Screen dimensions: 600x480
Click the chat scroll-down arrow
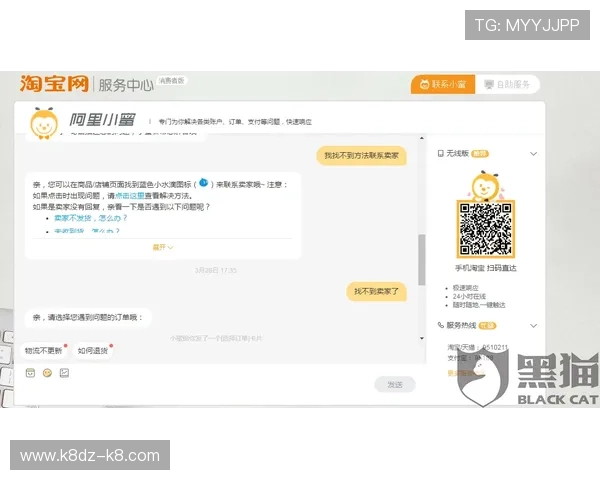tap(422, 338)
